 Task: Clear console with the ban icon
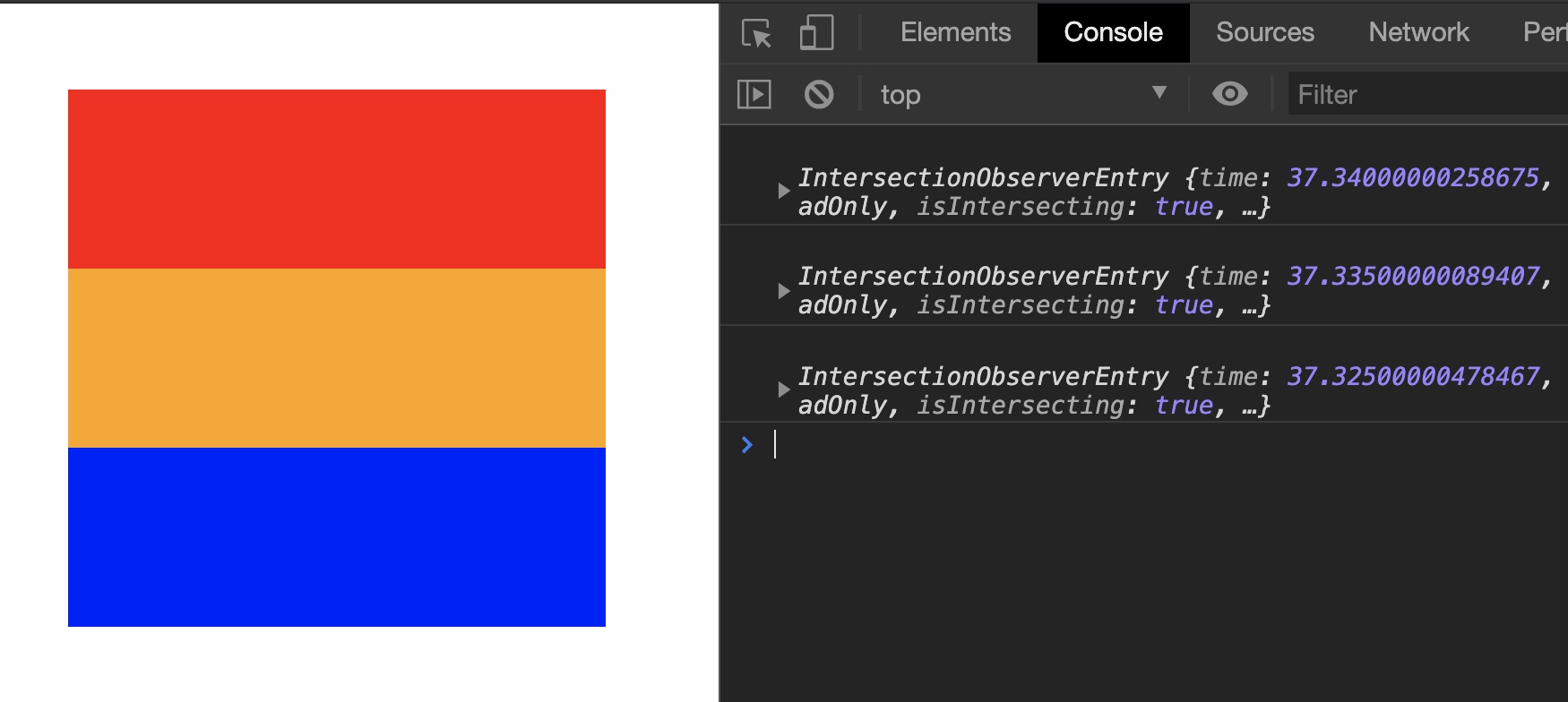click(x=819, y=94)
